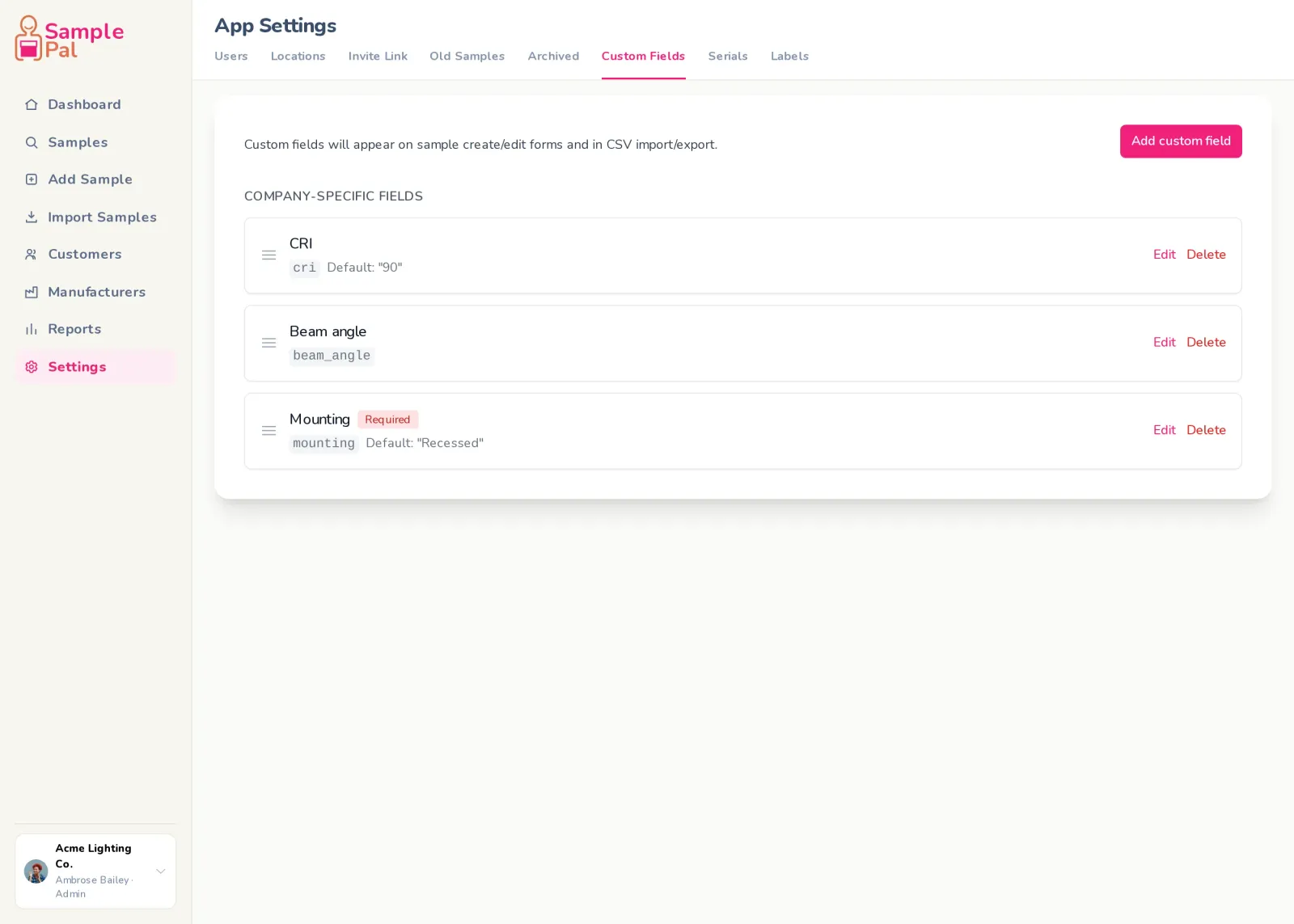
Task: Click the Settings gear icon
Action: 32,367
